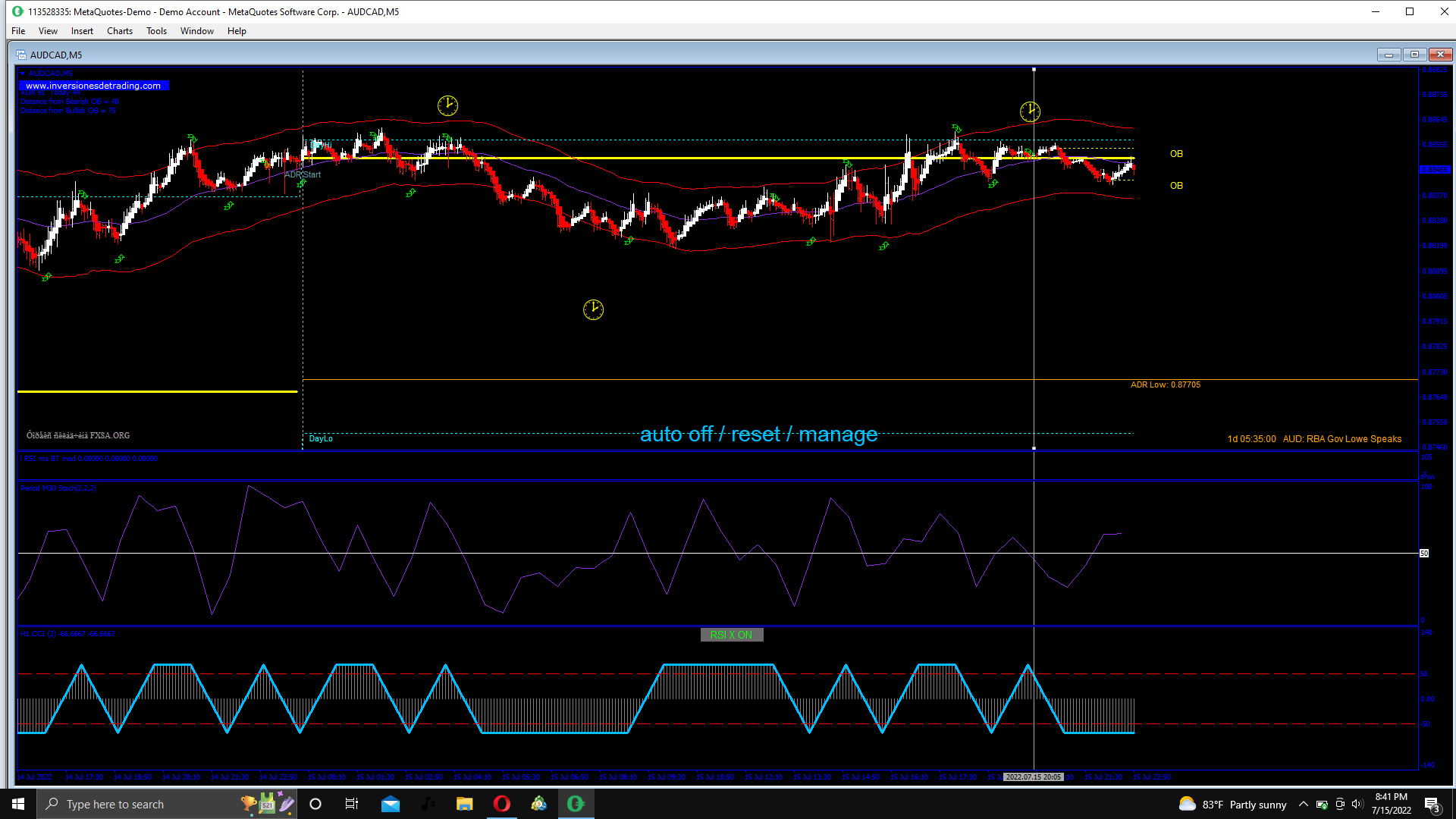1456x819 pixels.
Task: Click the clock icon near vertical crosshair line
Action: coord(1030,112)
